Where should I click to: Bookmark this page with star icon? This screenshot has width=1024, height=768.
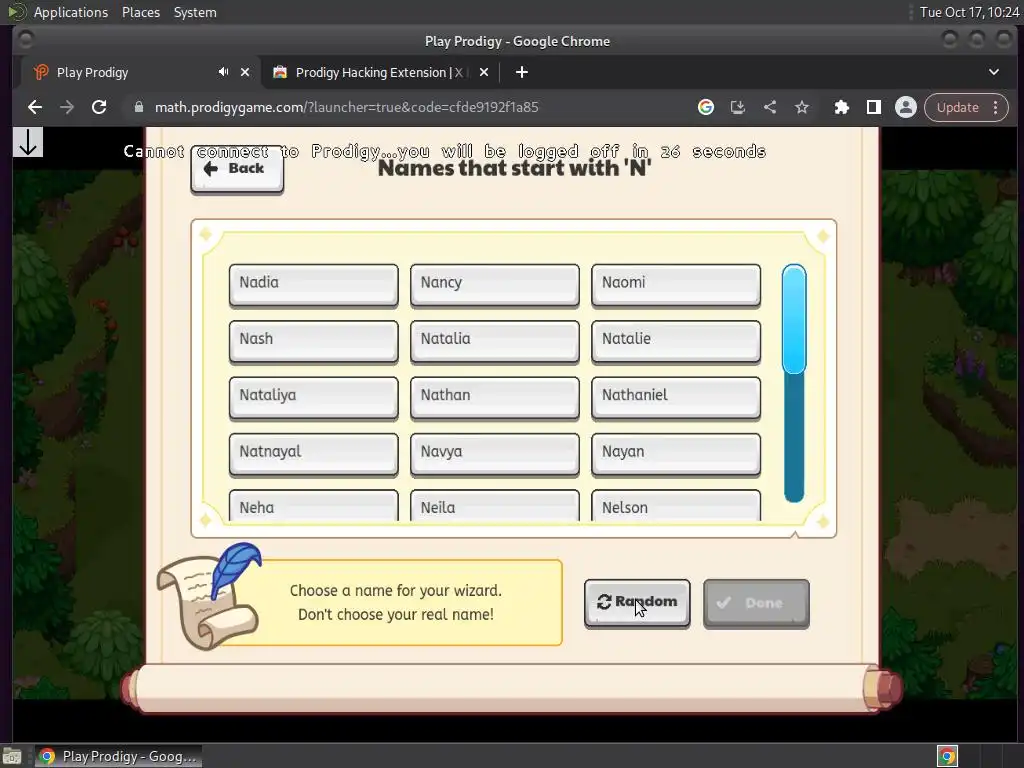pos(802,107)
